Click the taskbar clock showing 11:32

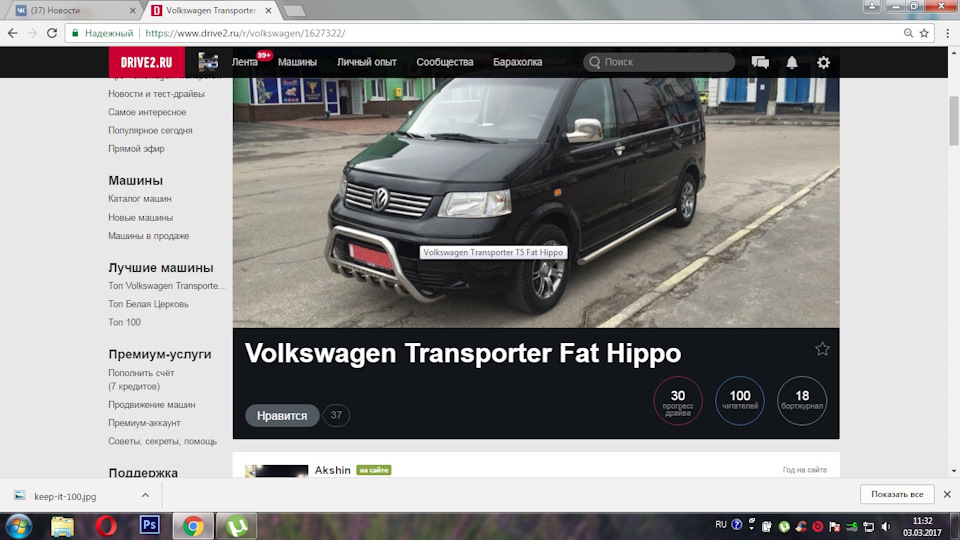(x=922, y=527)
